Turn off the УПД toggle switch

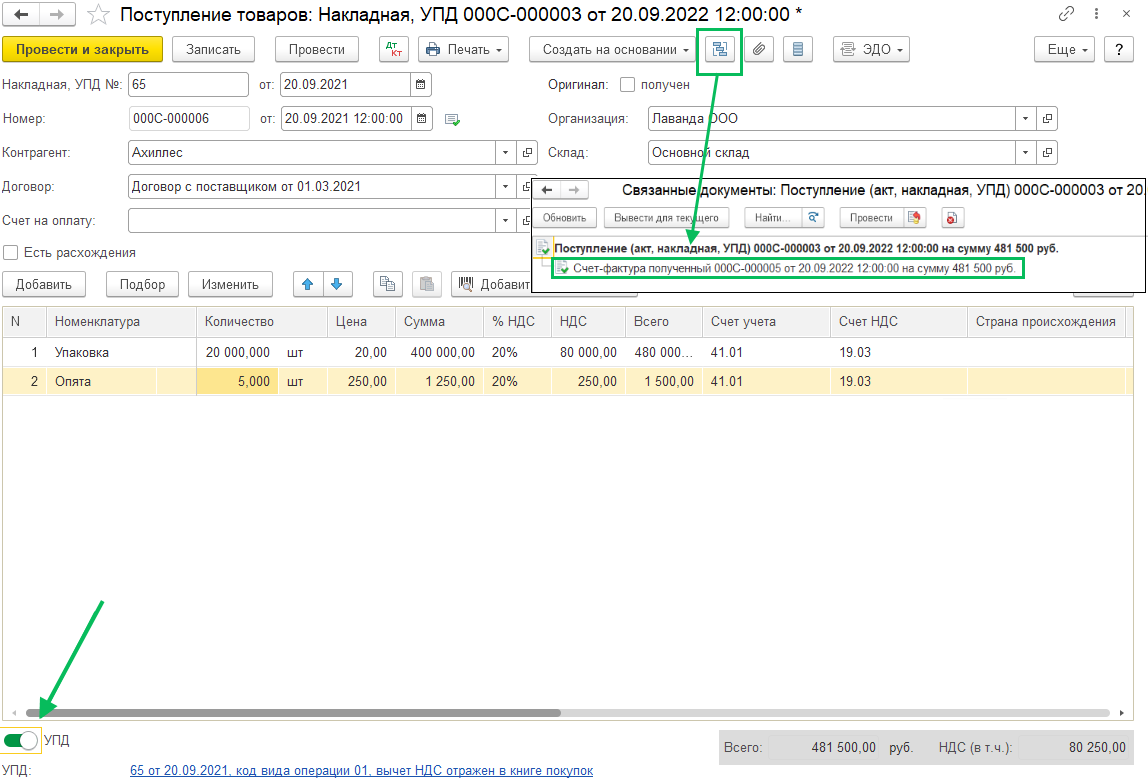(x=21, y=740)
